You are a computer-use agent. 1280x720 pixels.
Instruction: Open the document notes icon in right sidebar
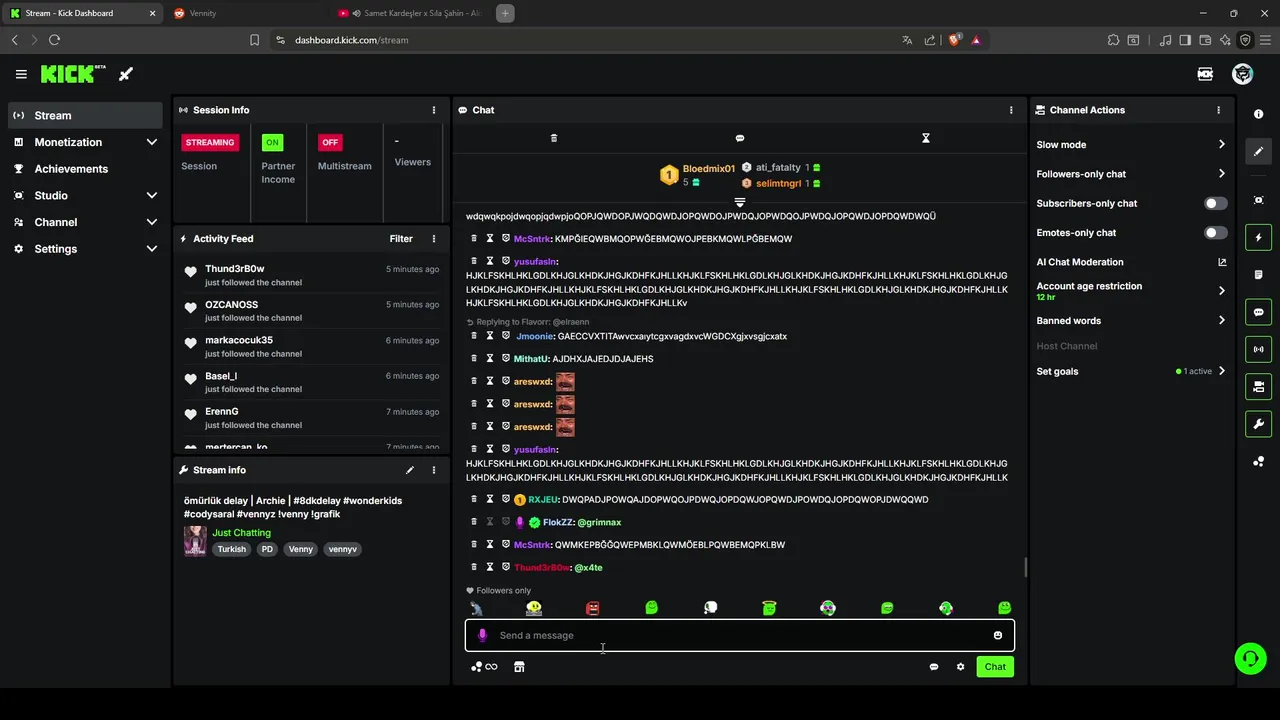(x=1259, y=275)
